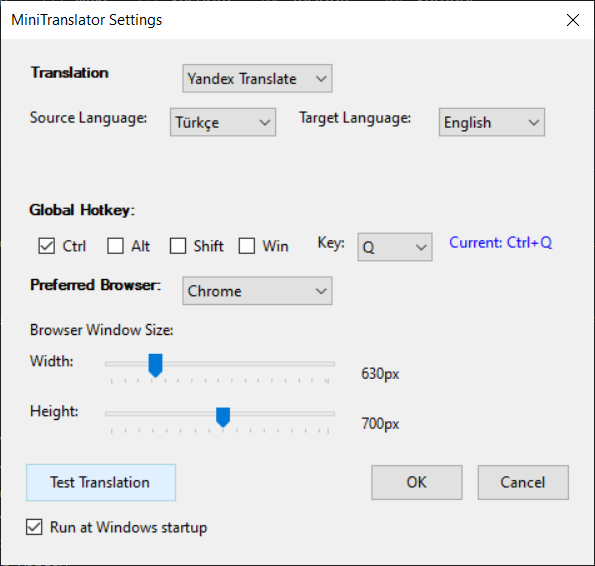Open the Yandex Translate service dropdown
The width and height of the screenshot is (595, 566).
click(x=257, y=79)
